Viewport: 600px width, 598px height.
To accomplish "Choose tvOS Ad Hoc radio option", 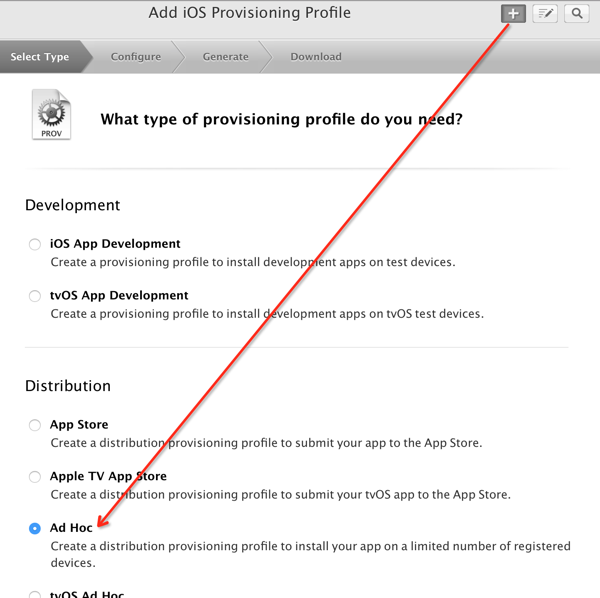I will click(x=35, y=594).
